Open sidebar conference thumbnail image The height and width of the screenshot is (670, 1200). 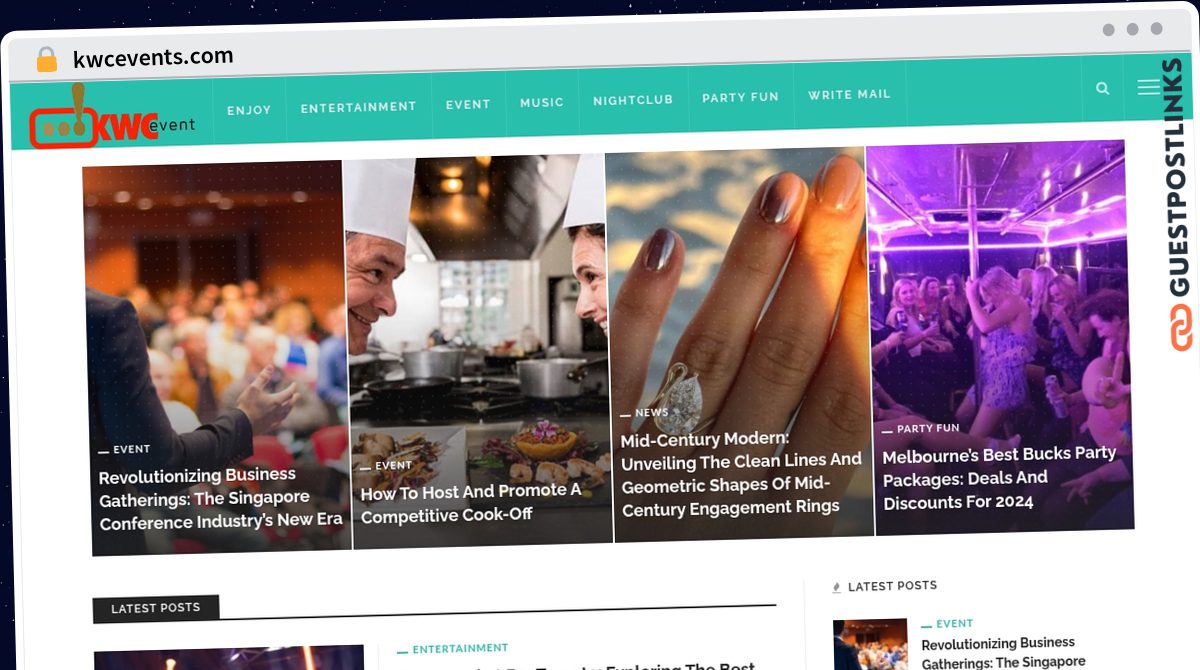pos(870,644)
